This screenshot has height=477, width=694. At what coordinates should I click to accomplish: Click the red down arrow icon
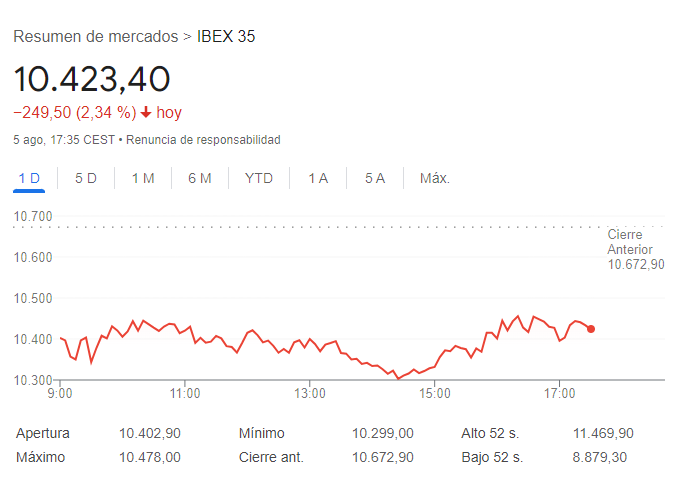[x=146, y=113]
